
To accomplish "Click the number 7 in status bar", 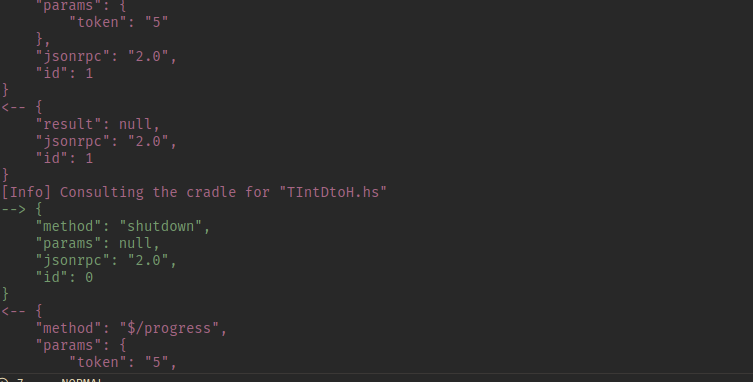I will tap(20, 380).
